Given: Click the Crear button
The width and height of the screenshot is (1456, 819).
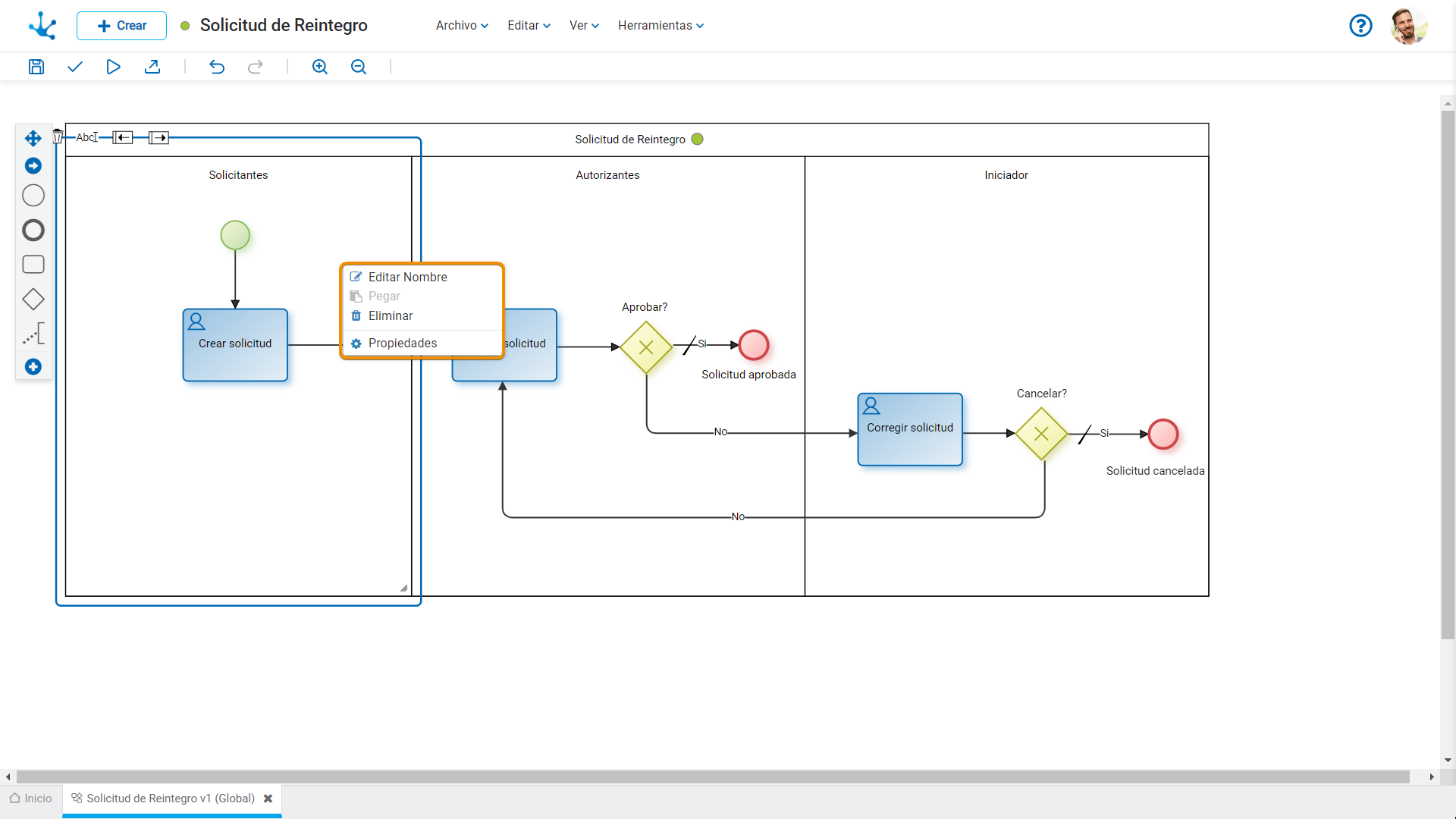Looking at the screenshot, I should [121, 25].
